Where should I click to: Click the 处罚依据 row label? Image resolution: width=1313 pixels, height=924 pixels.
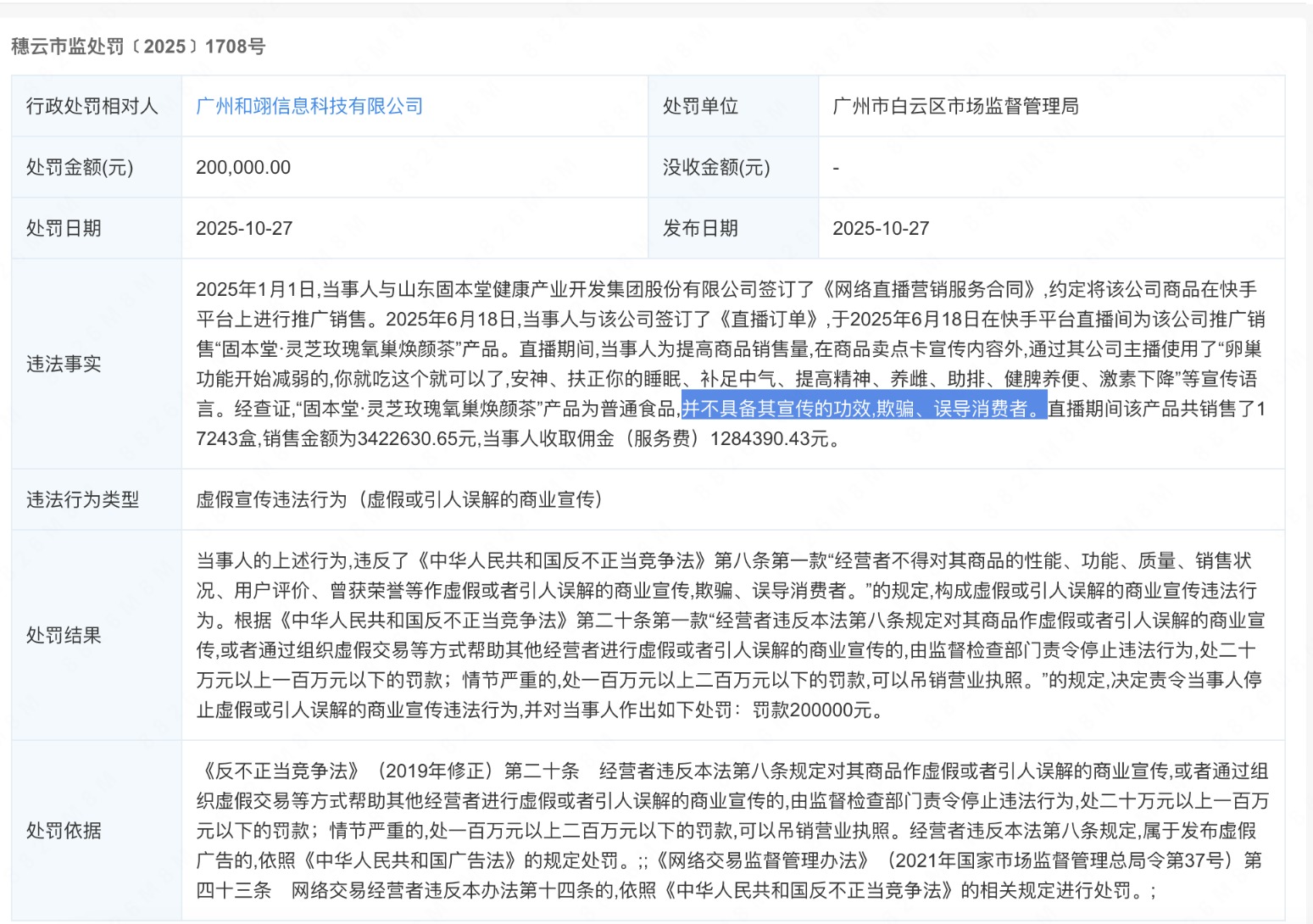pyautogui.click(x=64, y=830)
